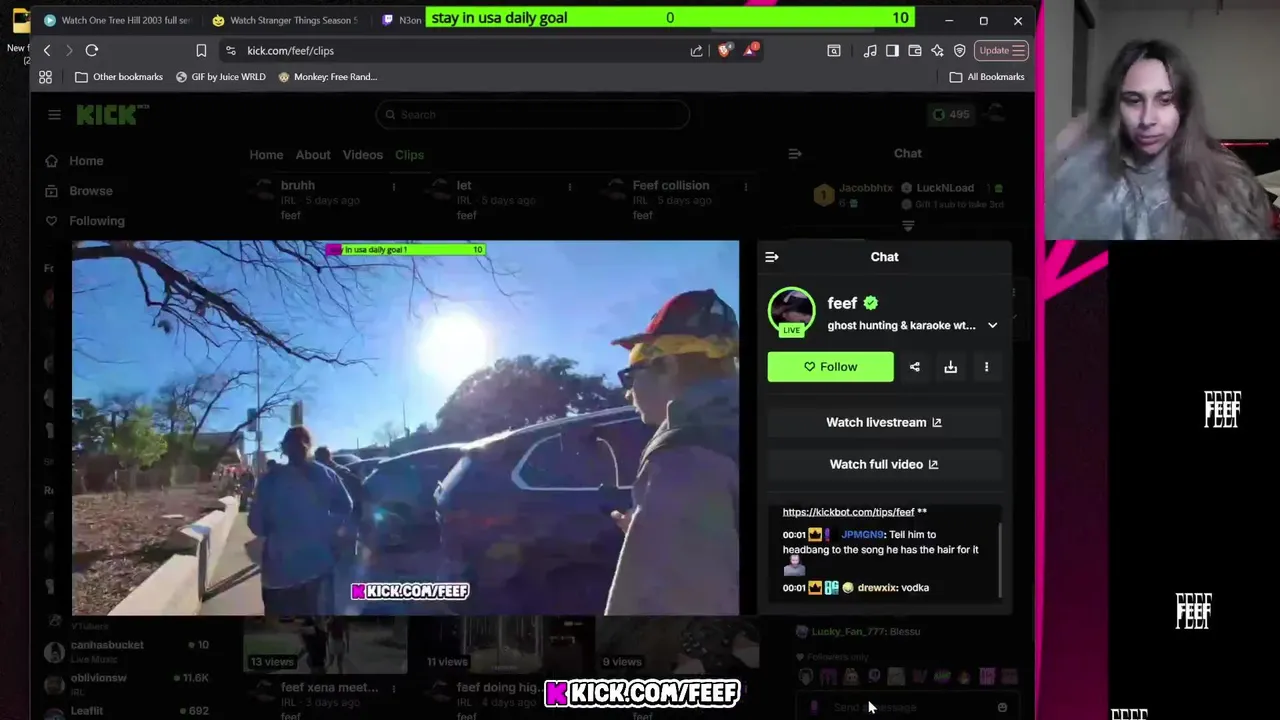Open GIF by Juice WRLD bookmark
The width and height of the screenshot is (1280, 720).
[x=221, y=77]
